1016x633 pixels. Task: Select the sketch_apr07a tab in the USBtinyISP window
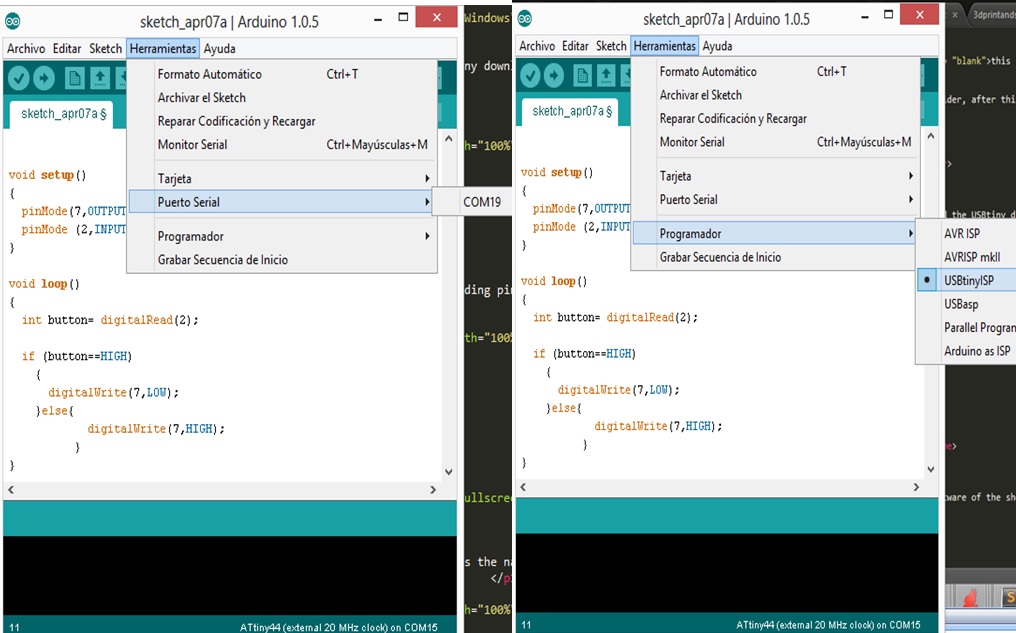pos(572,111)
